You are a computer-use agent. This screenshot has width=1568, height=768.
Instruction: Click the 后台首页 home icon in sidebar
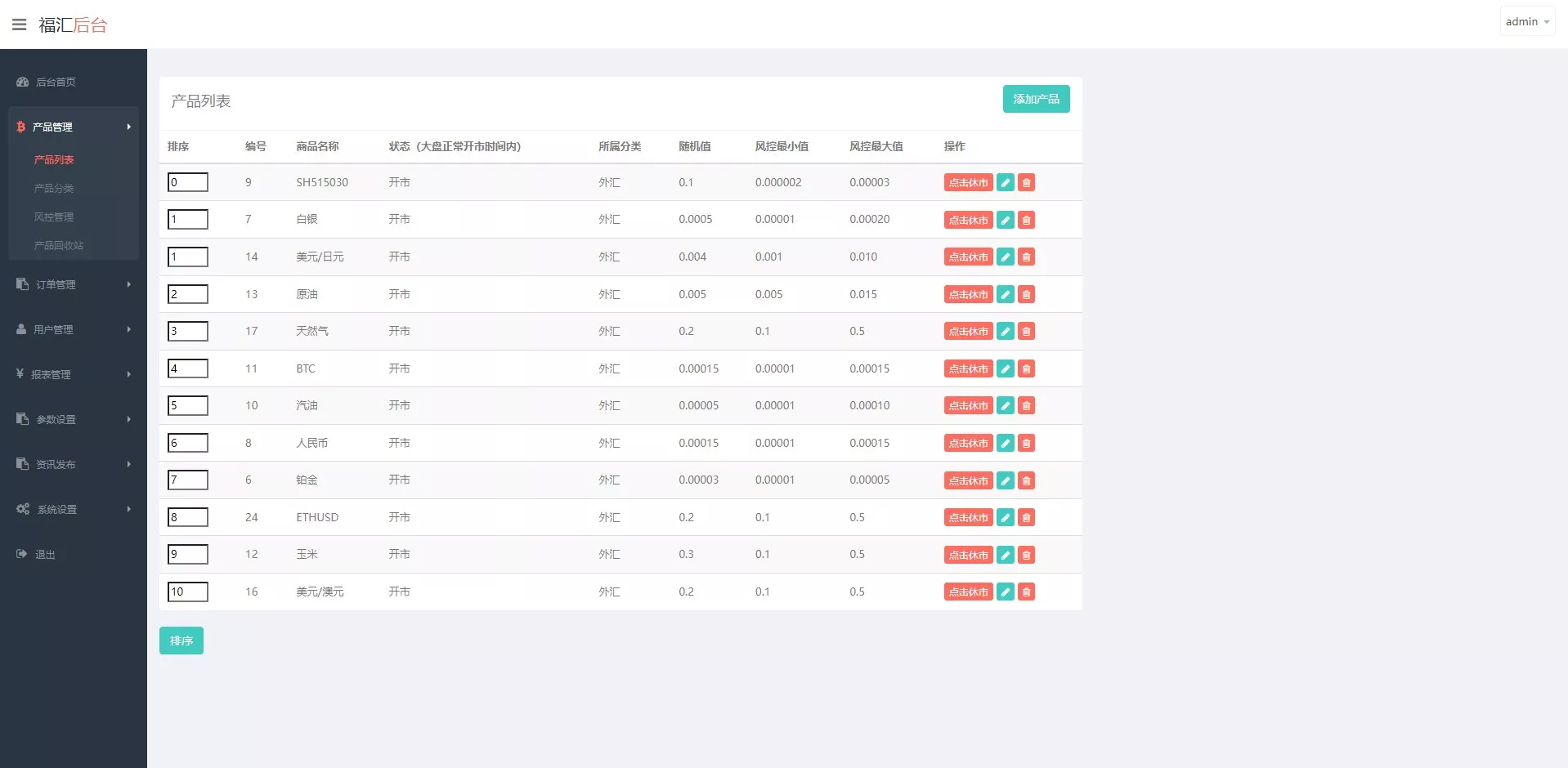[21, 82]
